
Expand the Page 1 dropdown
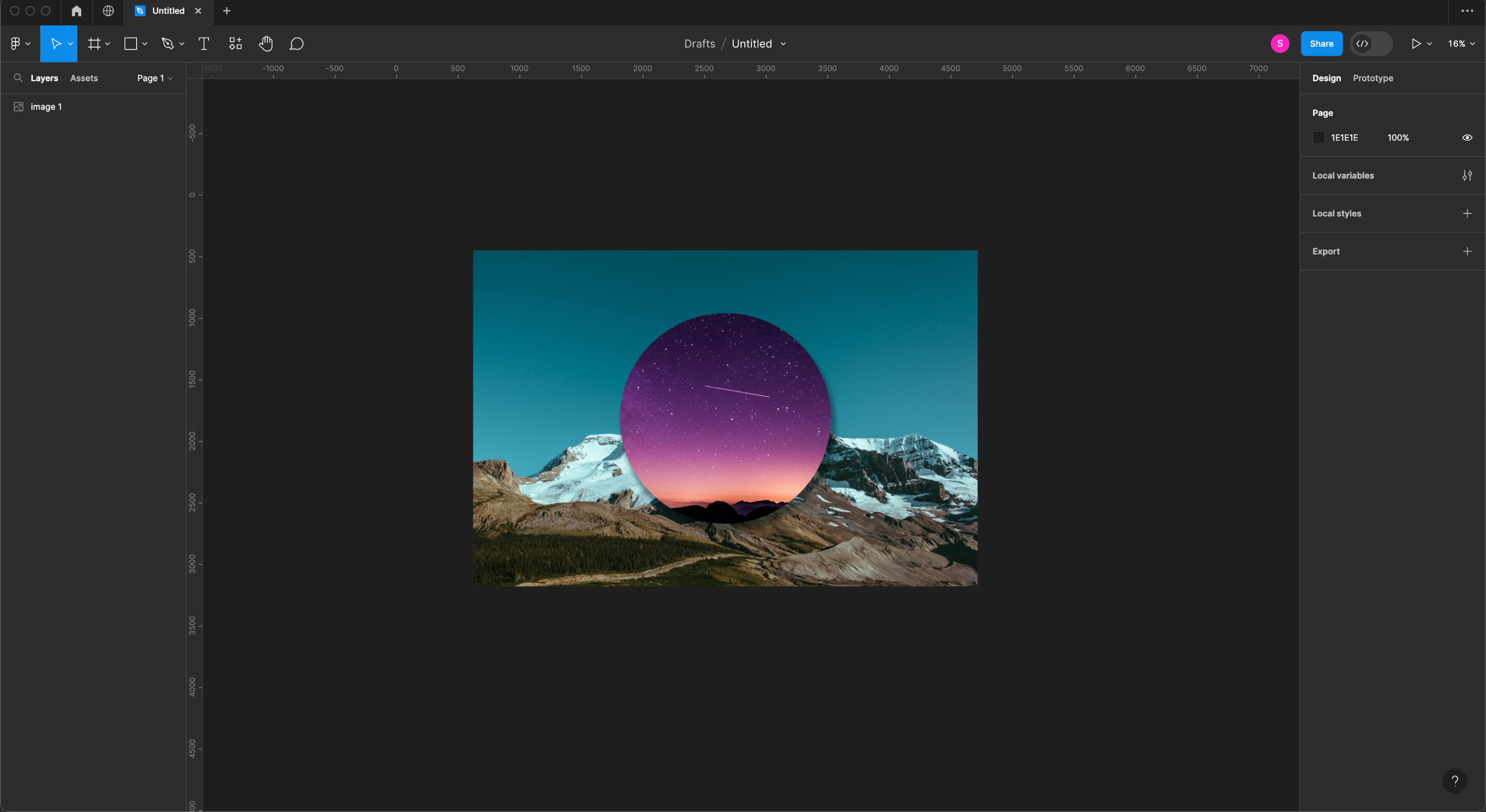pyautogui.click(x=155, y=78)
